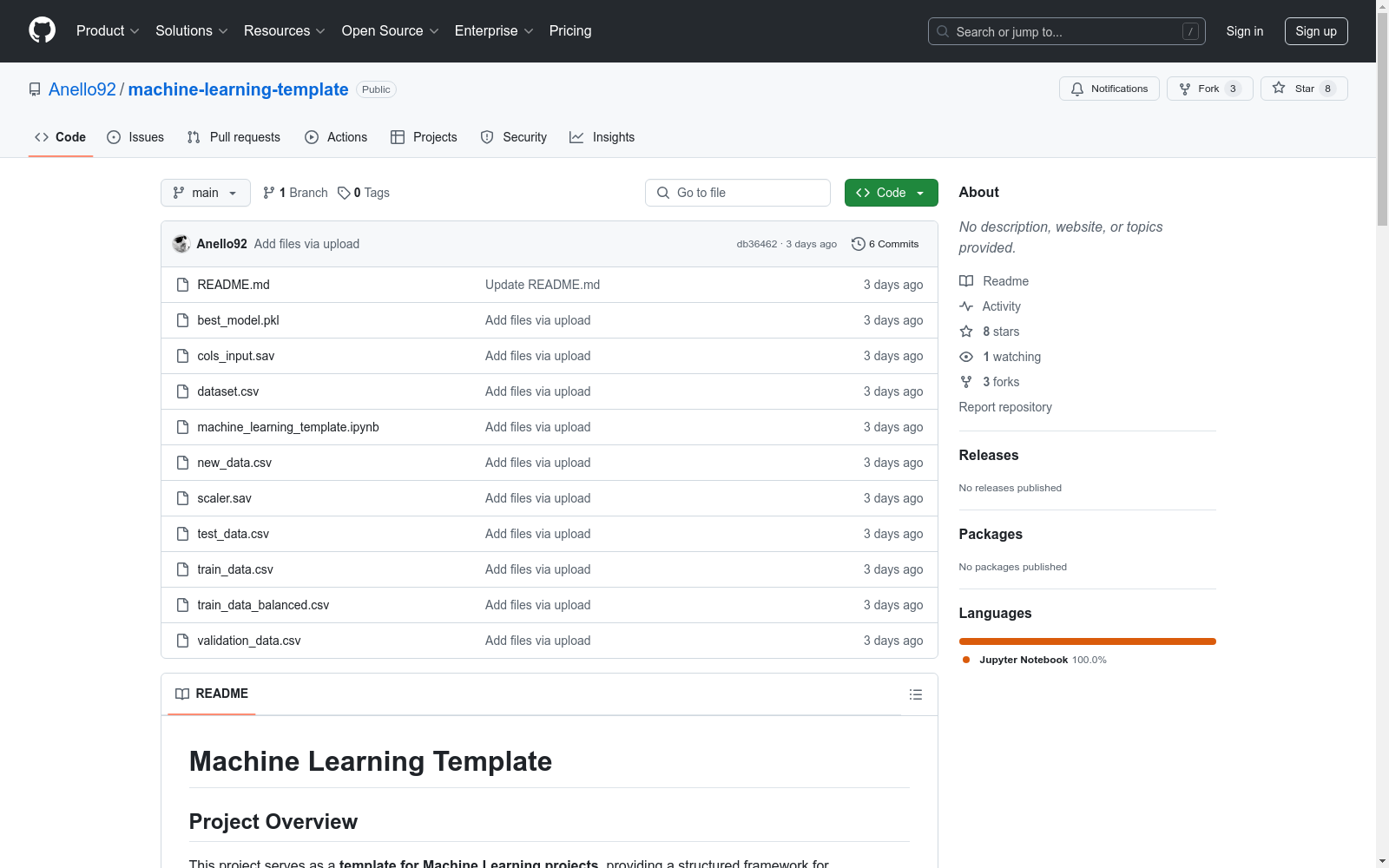Image resolution: width=1389 pixels, height=868 pixels.
Task: Select the README tab header
Action: pyautogui.click(x=212, y=694)
